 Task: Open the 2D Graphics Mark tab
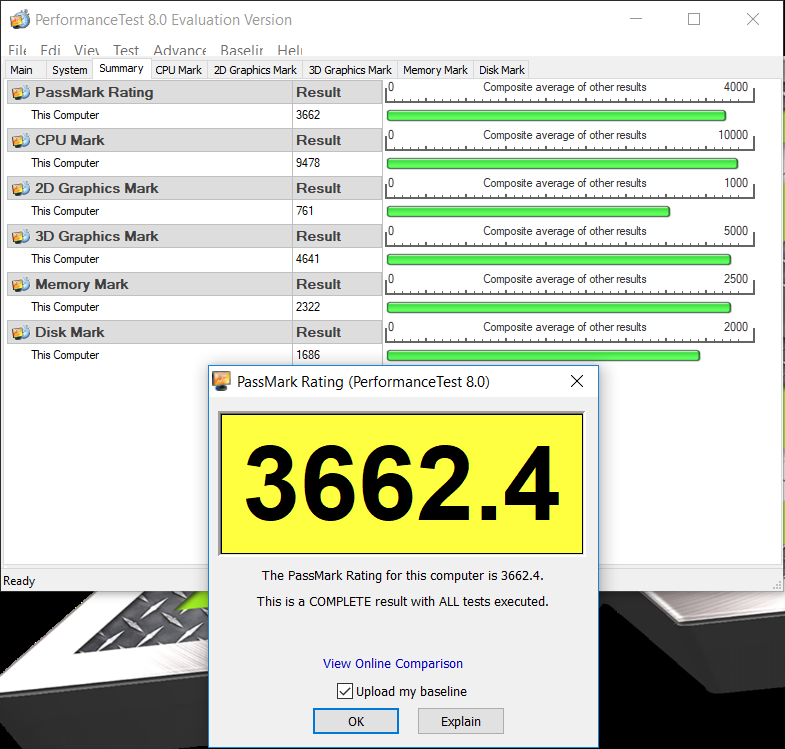(x=255, y=70)
